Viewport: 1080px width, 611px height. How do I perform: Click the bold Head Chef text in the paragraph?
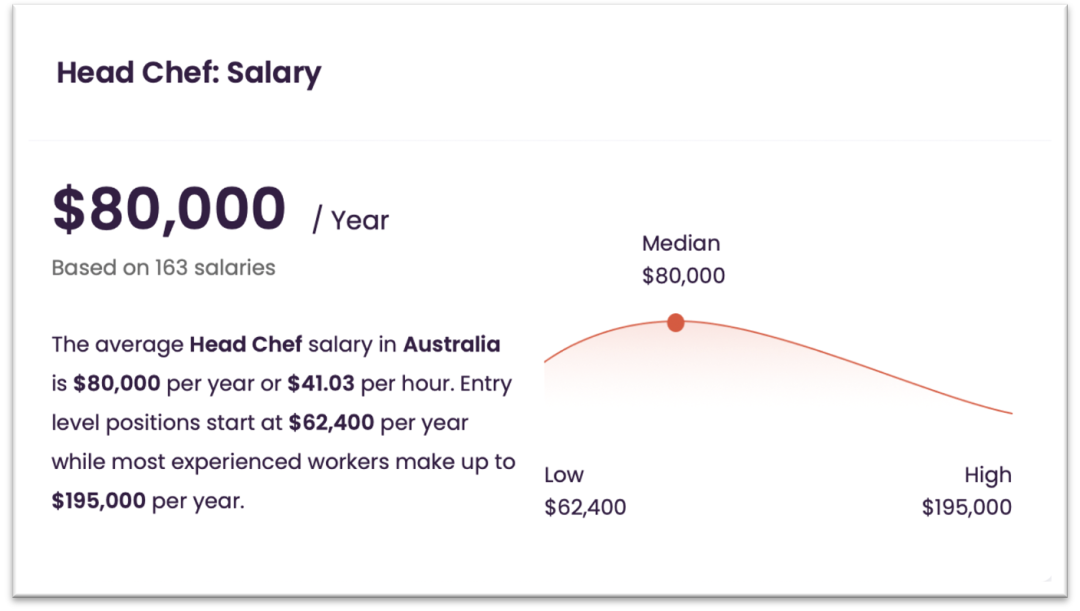point(246,344)
